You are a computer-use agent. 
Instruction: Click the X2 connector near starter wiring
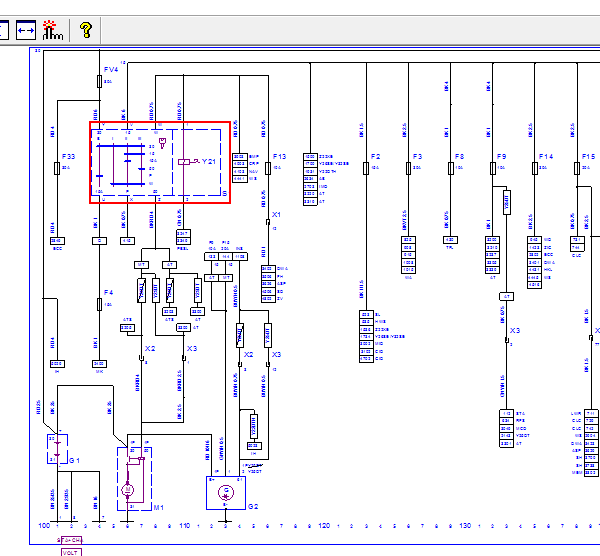[142, 358]
